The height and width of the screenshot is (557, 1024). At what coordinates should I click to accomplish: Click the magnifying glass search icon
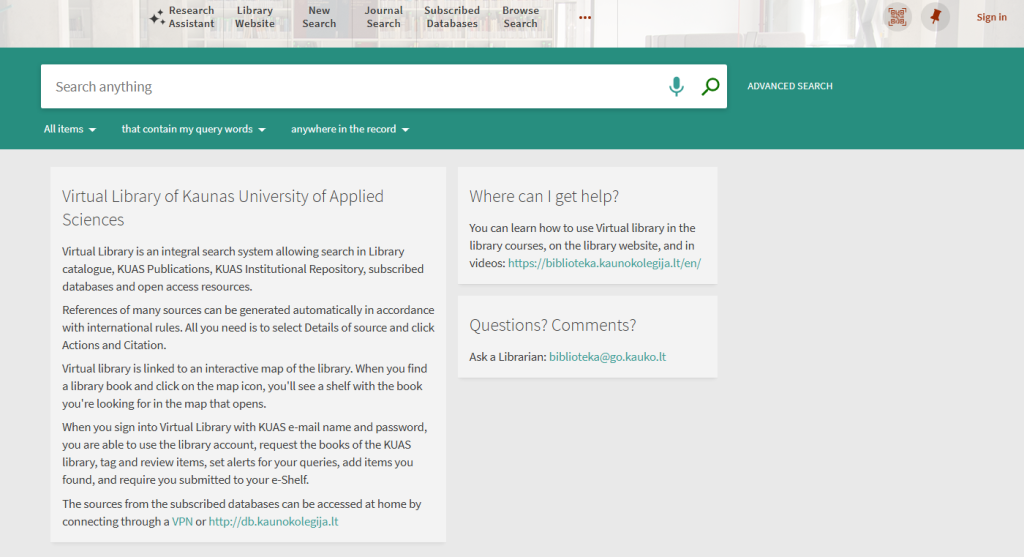tap(710, 87)
